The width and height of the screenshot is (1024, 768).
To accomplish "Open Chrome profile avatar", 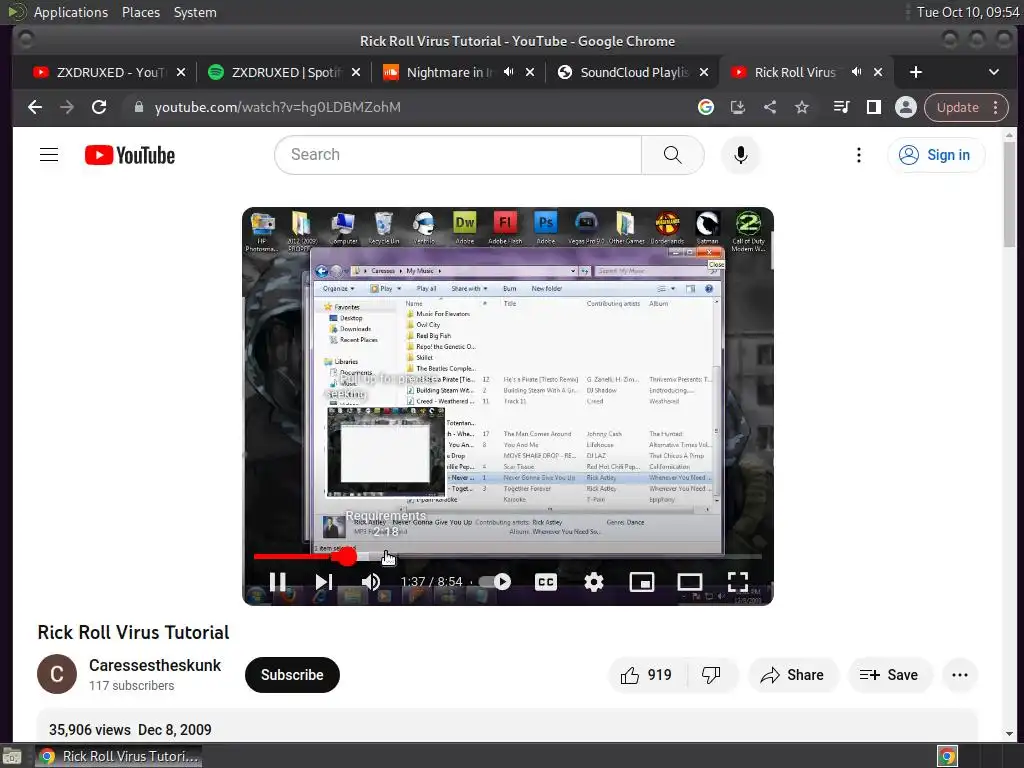I will tap(906, 107).
